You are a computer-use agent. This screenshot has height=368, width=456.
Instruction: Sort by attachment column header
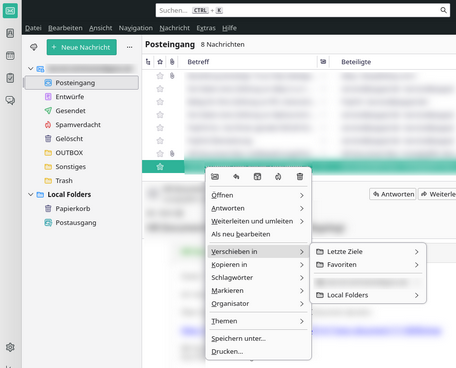(x=172, y=62)
